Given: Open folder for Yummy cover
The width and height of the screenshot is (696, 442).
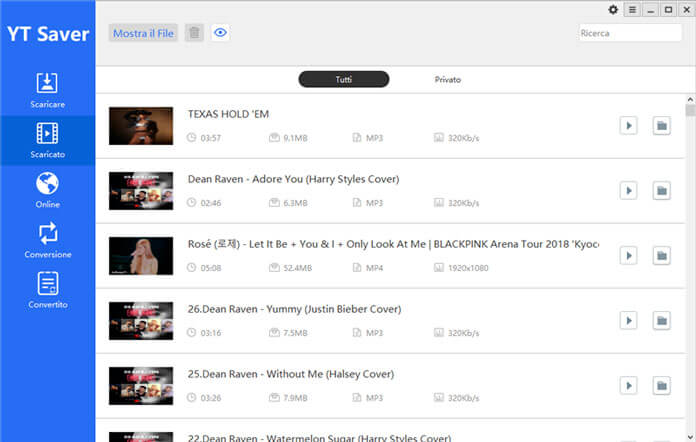Looking at the screenshot, I should click(661, 320).
